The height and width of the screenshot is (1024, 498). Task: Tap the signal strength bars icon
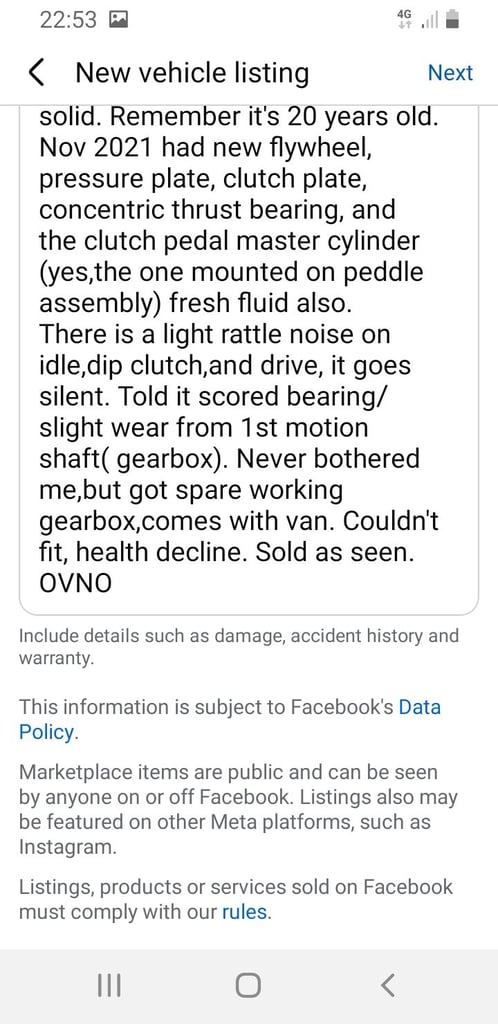(430, 20)
